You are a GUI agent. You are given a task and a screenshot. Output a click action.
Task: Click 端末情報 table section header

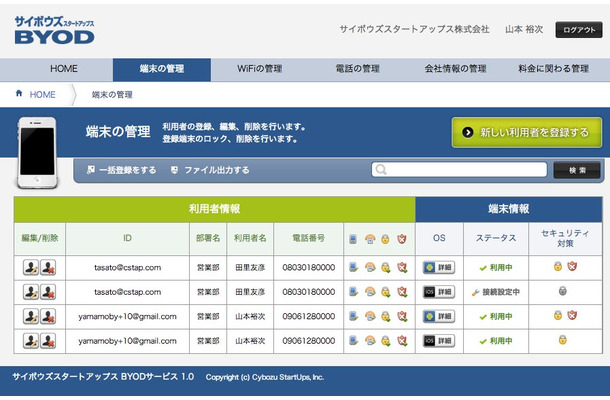pos(509,209)
